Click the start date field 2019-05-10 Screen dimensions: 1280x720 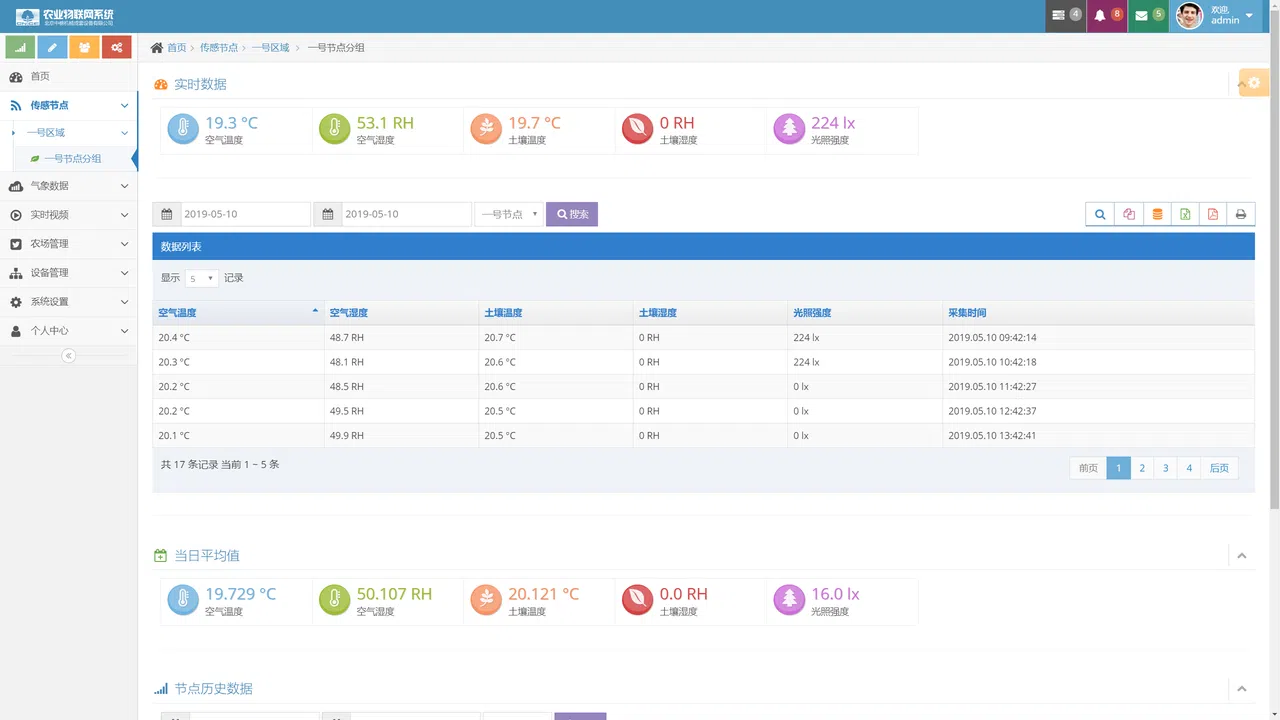[x=245, y=214]
